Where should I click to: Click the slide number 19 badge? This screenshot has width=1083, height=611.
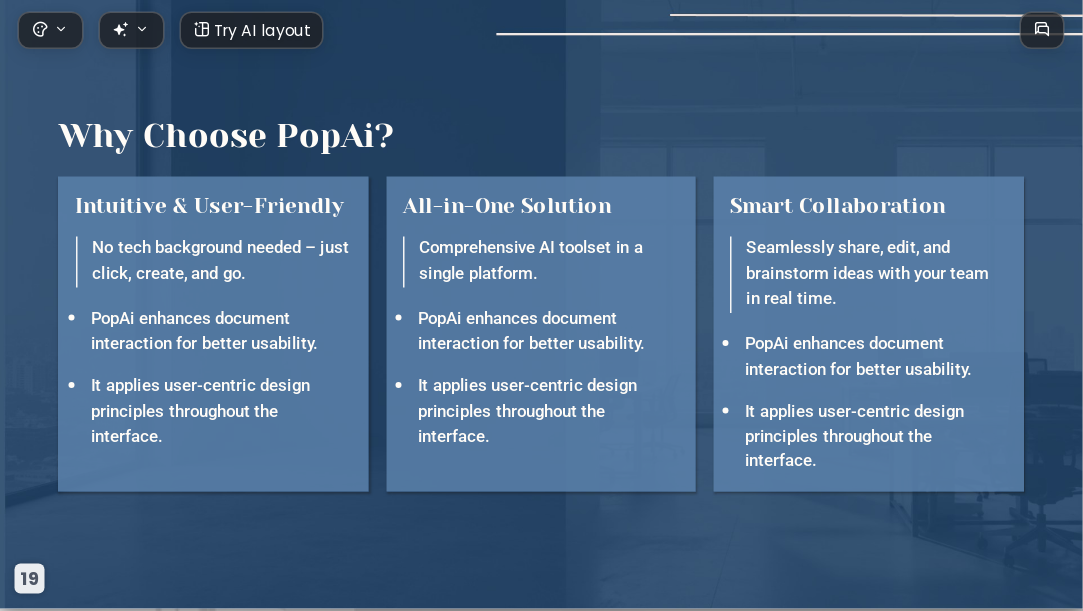(x=30, y=579)
